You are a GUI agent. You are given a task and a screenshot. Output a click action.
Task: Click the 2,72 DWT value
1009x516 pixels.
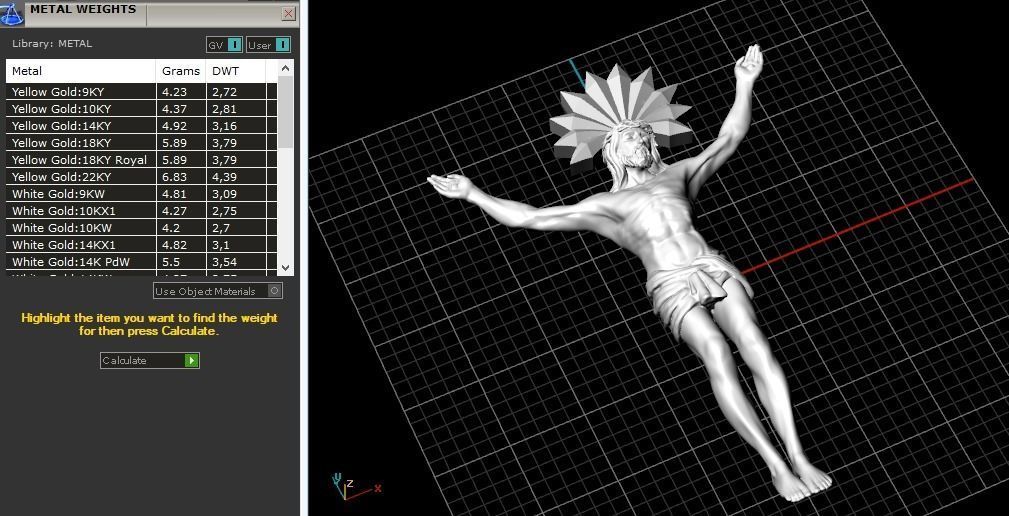click(224, 92)
